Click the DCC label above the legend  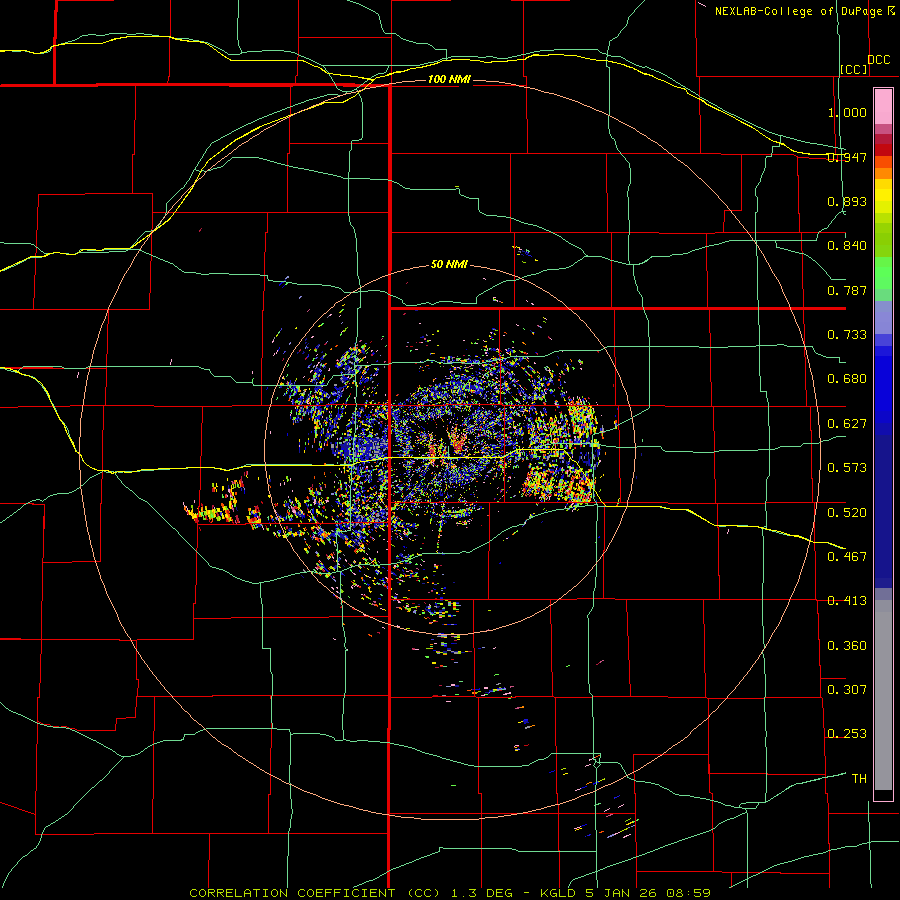pos(878,60)
